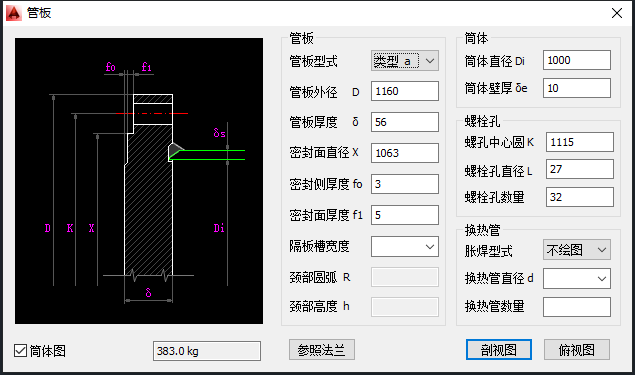Click the 密封面厚度 f1 field with 5
Viewport: 635px width, 375px height.
pos(405,215)
